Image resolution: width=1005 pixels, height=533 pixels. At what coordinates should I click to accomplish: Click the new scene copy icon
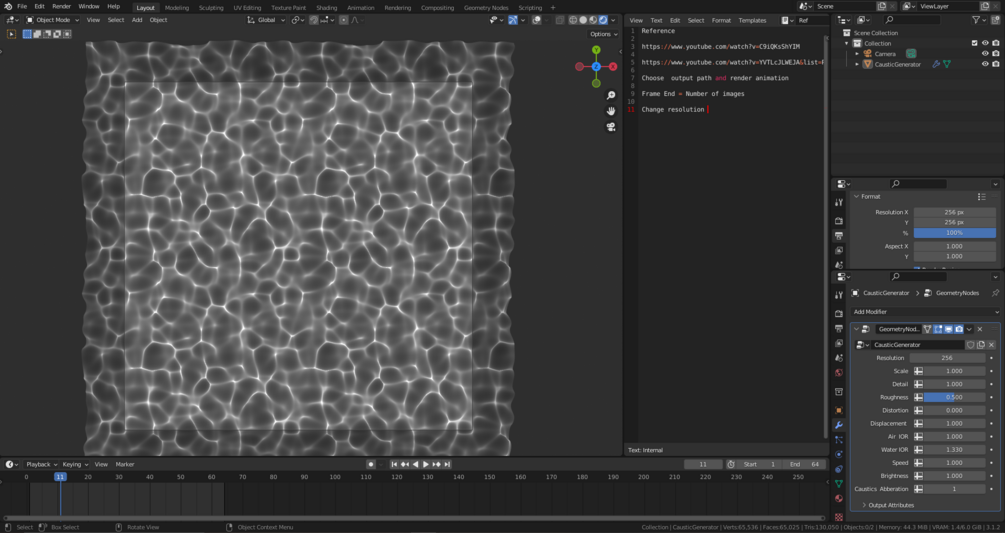click(x=881, y=6)
